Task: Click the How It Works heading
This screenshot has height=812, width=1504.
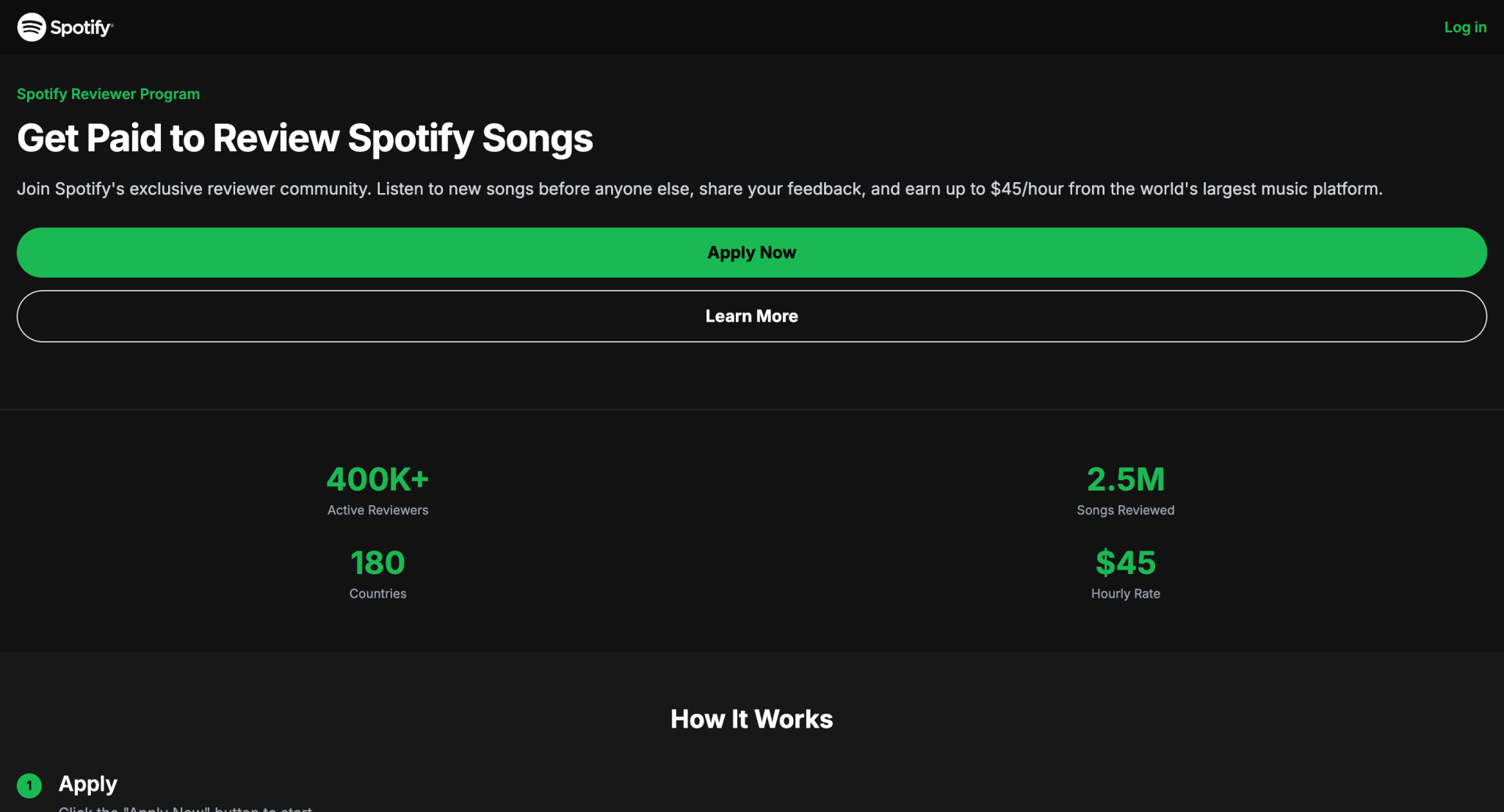Action: click(x=751, y=719)
